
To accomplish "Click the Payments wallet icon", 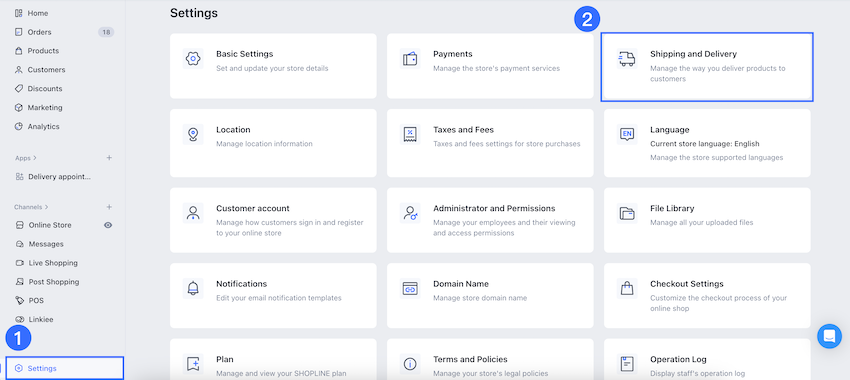I will point(410,59).
